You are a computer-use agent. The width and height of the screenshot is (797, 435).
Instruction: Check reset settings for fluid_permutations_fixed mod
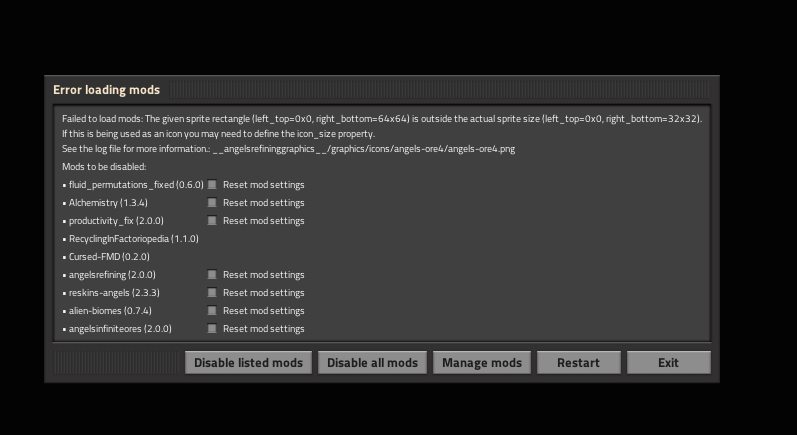(x=212, y=185)
